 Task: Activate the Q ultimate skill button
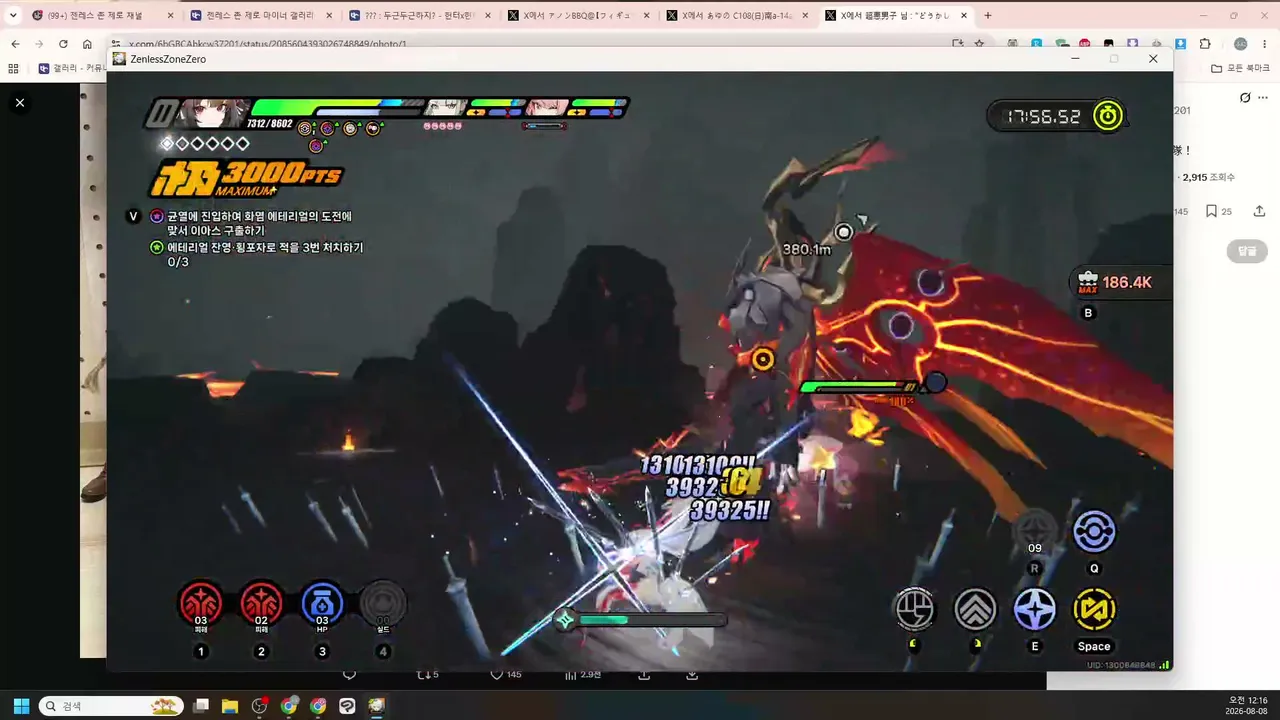1094,531
